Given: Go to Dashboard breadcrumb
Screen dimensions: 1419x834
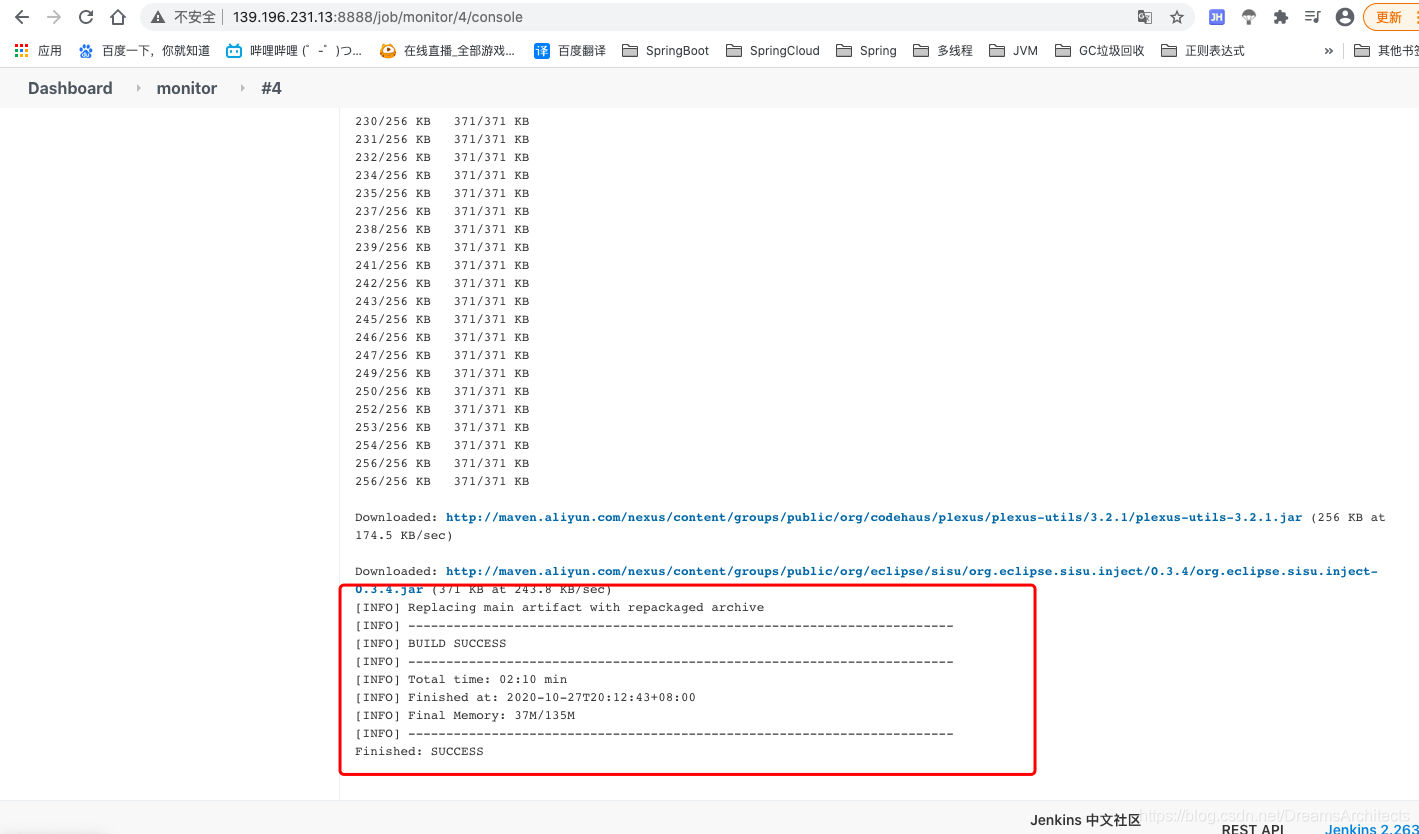Looking at the screenshot, I should point(70,88).
